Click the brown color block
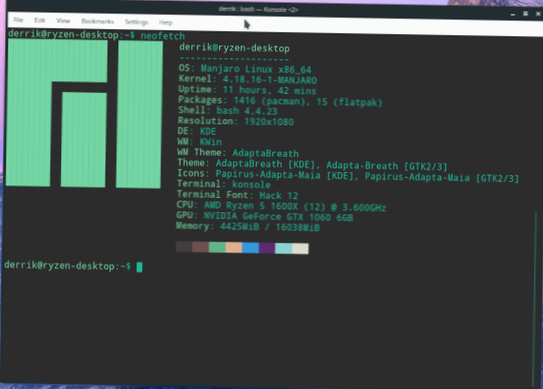Image resolution: width=543 pixels, height=389 pixels. [201, 247]
